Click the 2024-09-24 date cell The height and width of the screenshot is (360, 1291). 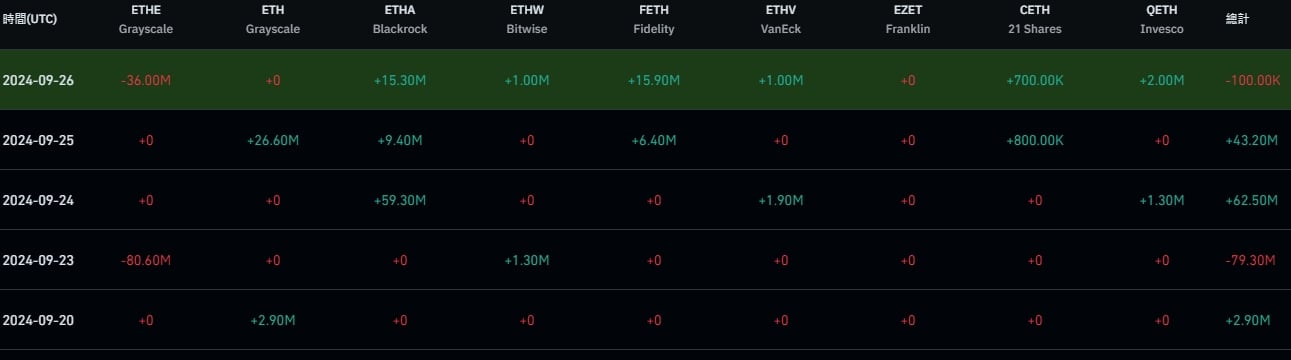point(38,200)
